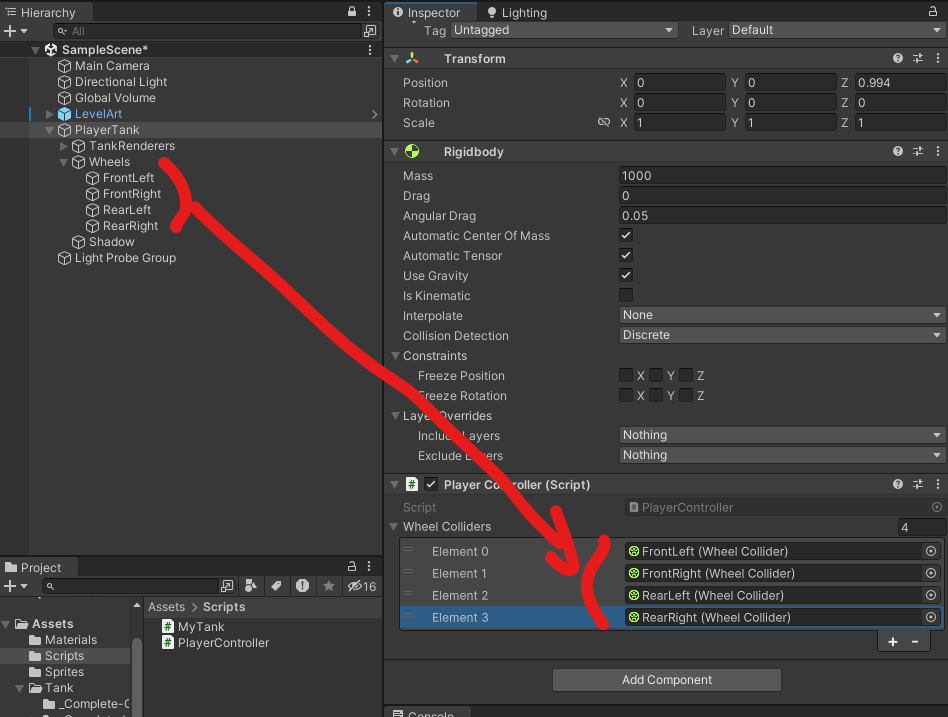The width and height of the screenshot is (948, 717).
Task: Collapse the Wheels object
Action: pyautogui.click(x=63, y=162)
